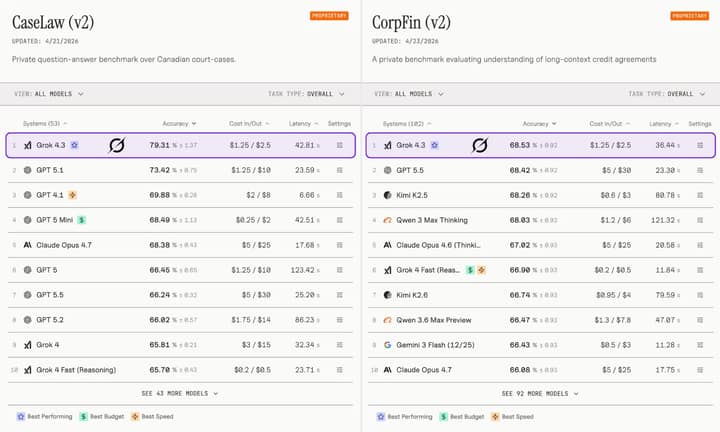Click Best Budget badge next to GPT 5 Mini
This screenshot has height=432, width=720.
[x=81, y=220]
